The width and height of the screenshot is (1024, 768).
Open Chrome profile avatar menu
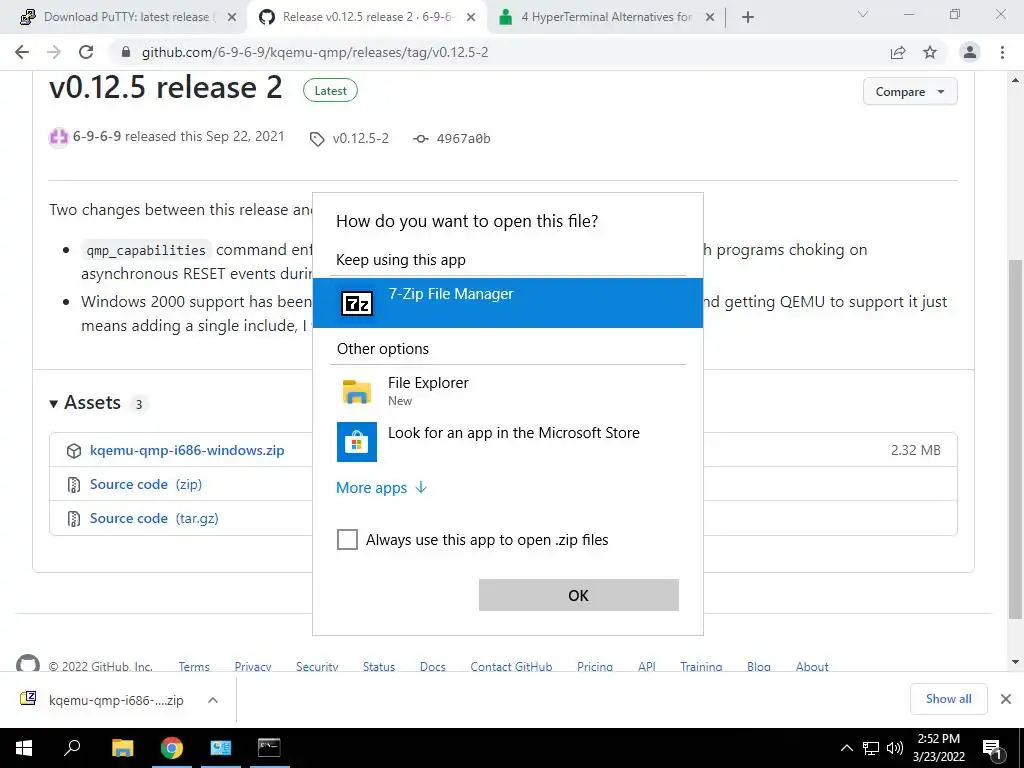(970, 52)
